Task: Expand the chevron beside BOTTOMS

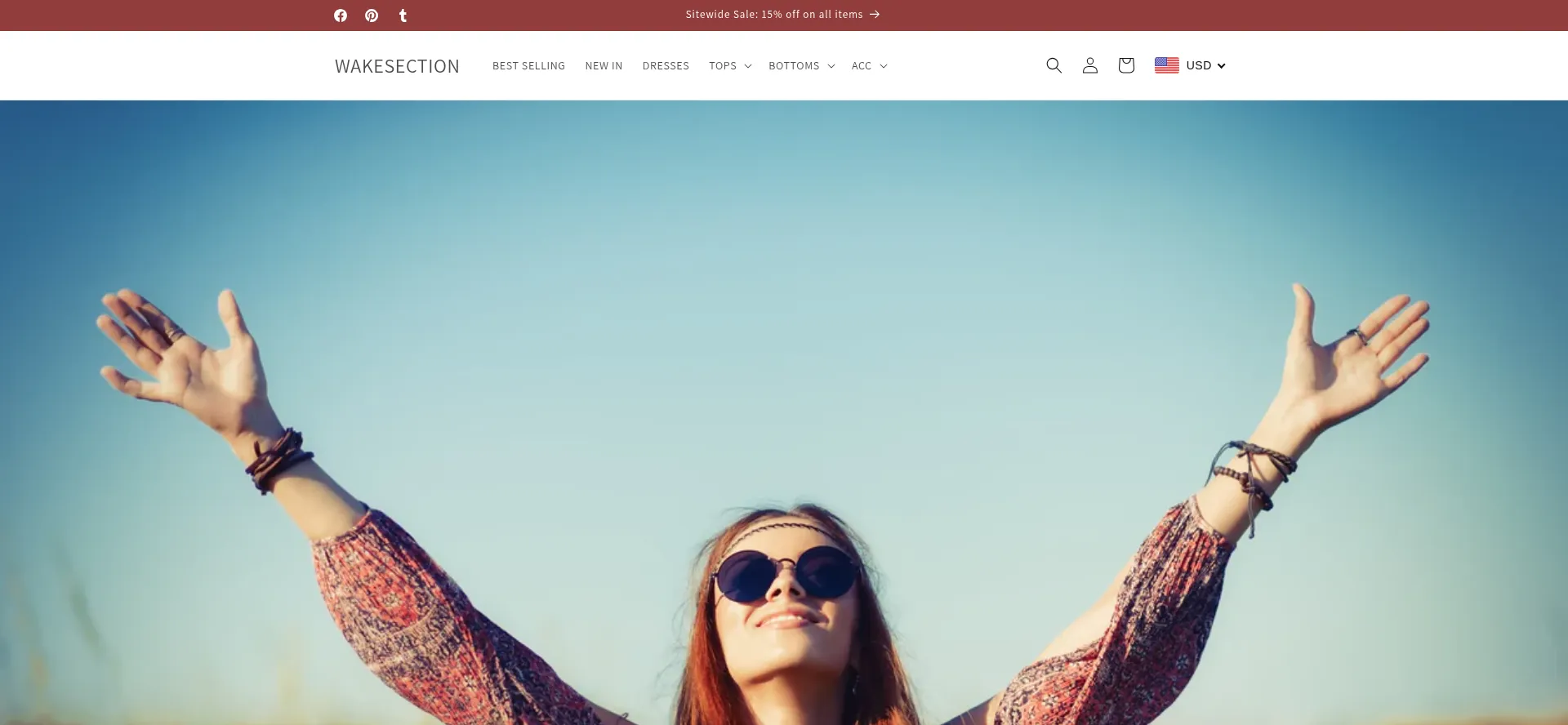Action: [831, 66]
